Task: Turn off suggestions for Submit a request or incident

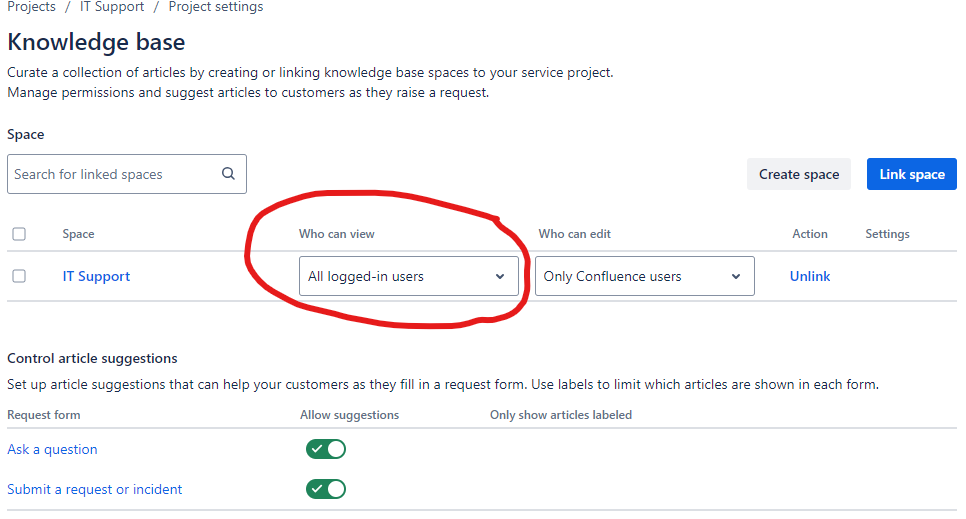Action: click(x=326, y=489)
